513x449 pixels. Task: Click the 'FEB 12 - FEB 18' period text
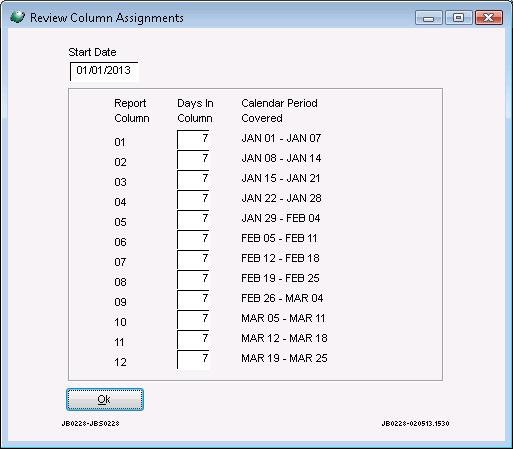[x=280, y=258]
